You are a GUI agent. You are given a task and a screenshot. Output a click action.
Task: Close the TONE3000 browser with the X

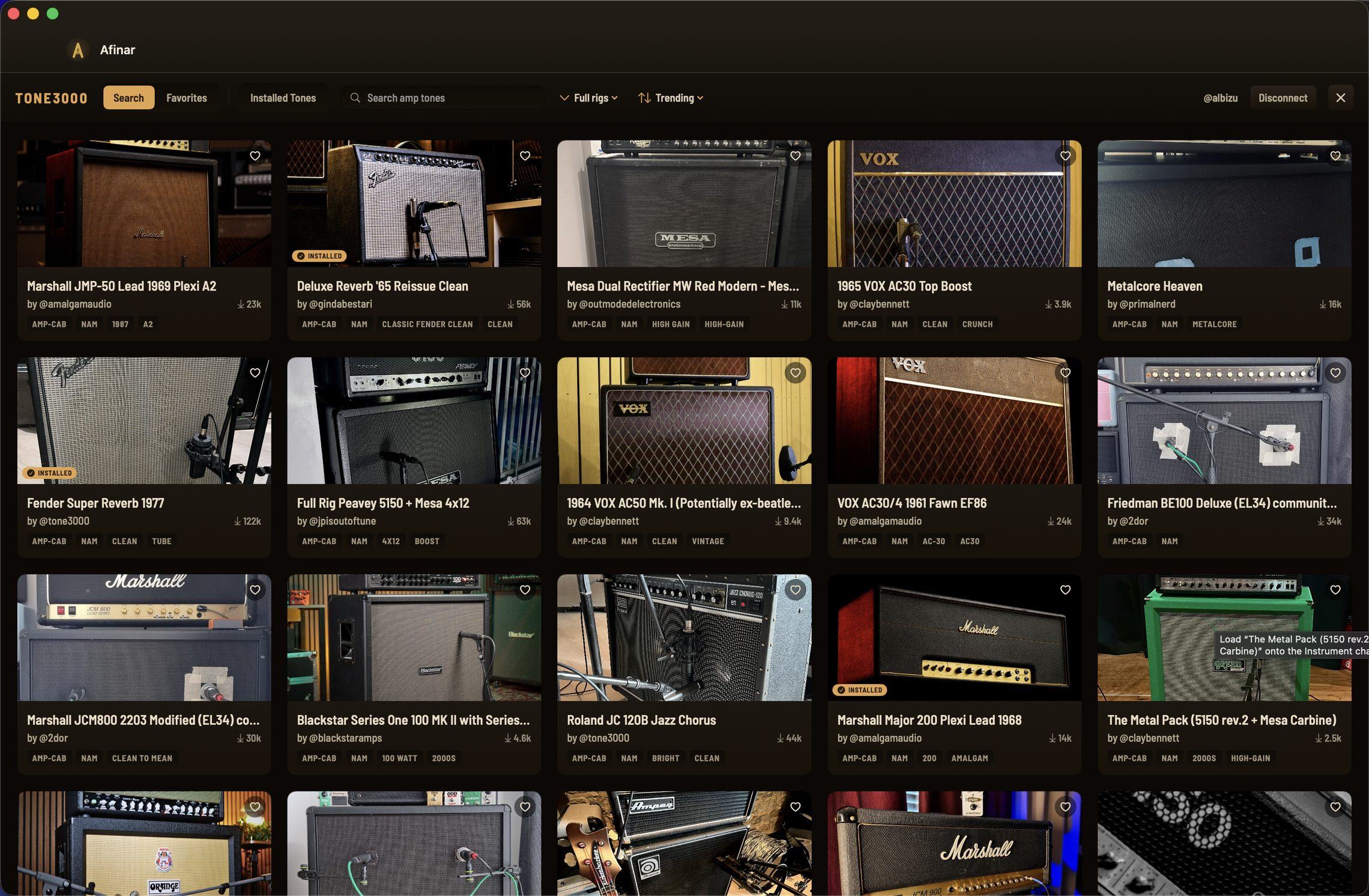tap(1340, 97)
